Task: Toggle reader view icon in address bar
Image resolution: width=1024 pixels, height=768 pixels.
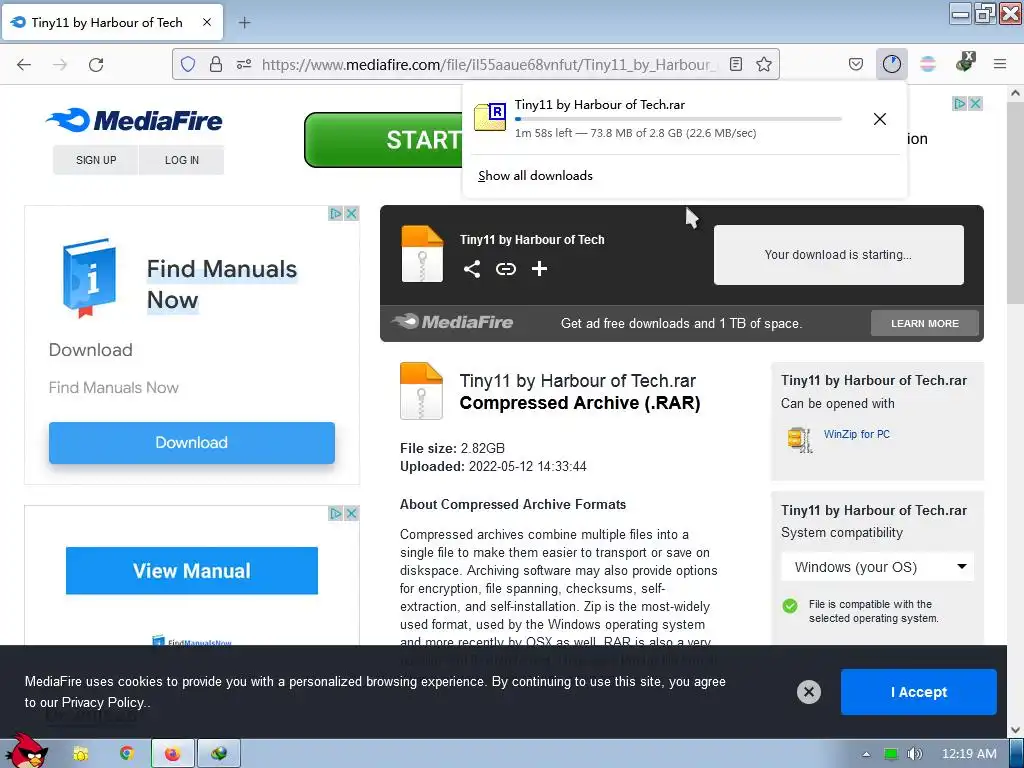Action: tap(735, 64)
